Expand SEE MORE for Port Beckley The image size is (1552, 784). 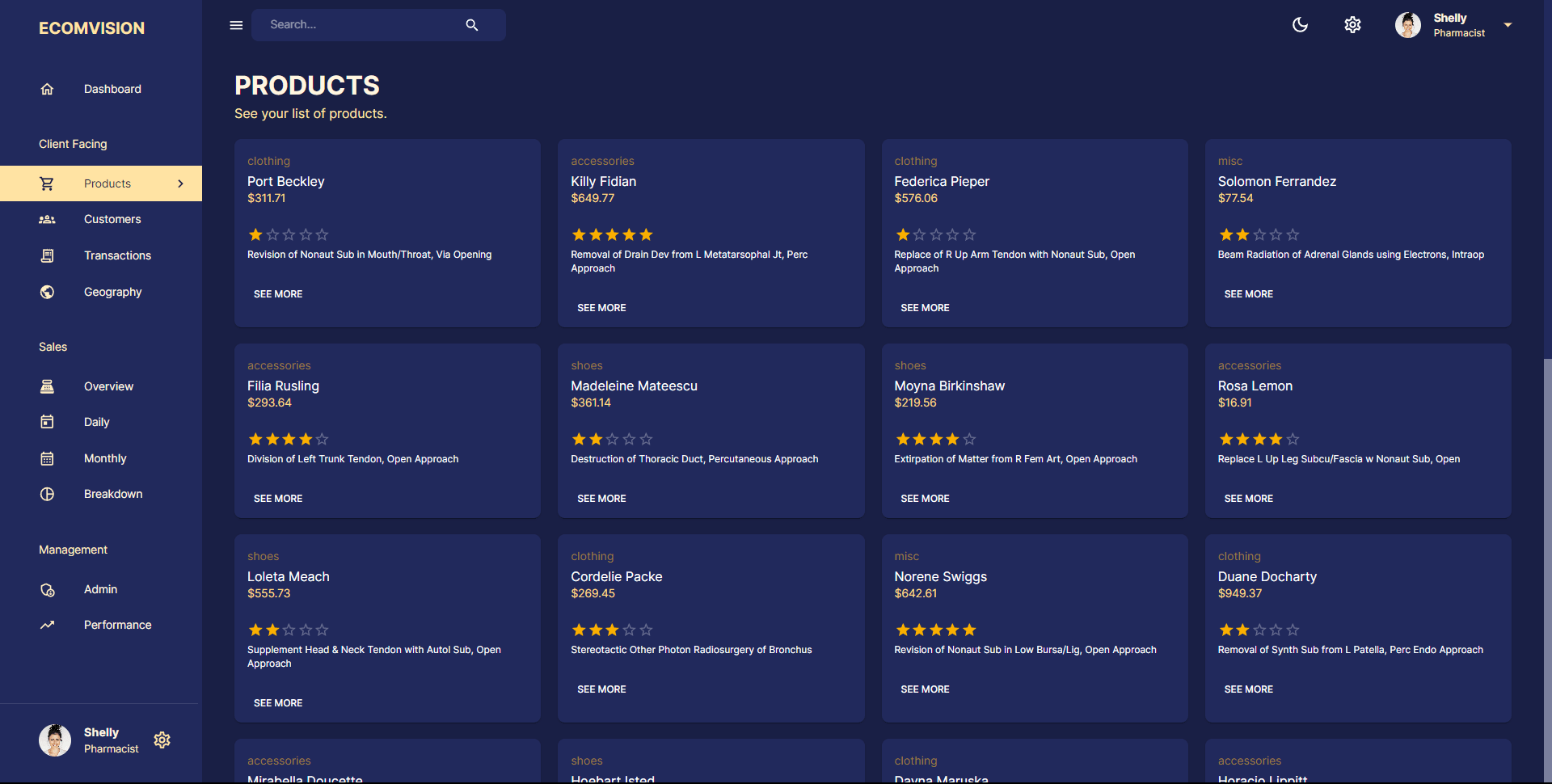click(278, 294)
